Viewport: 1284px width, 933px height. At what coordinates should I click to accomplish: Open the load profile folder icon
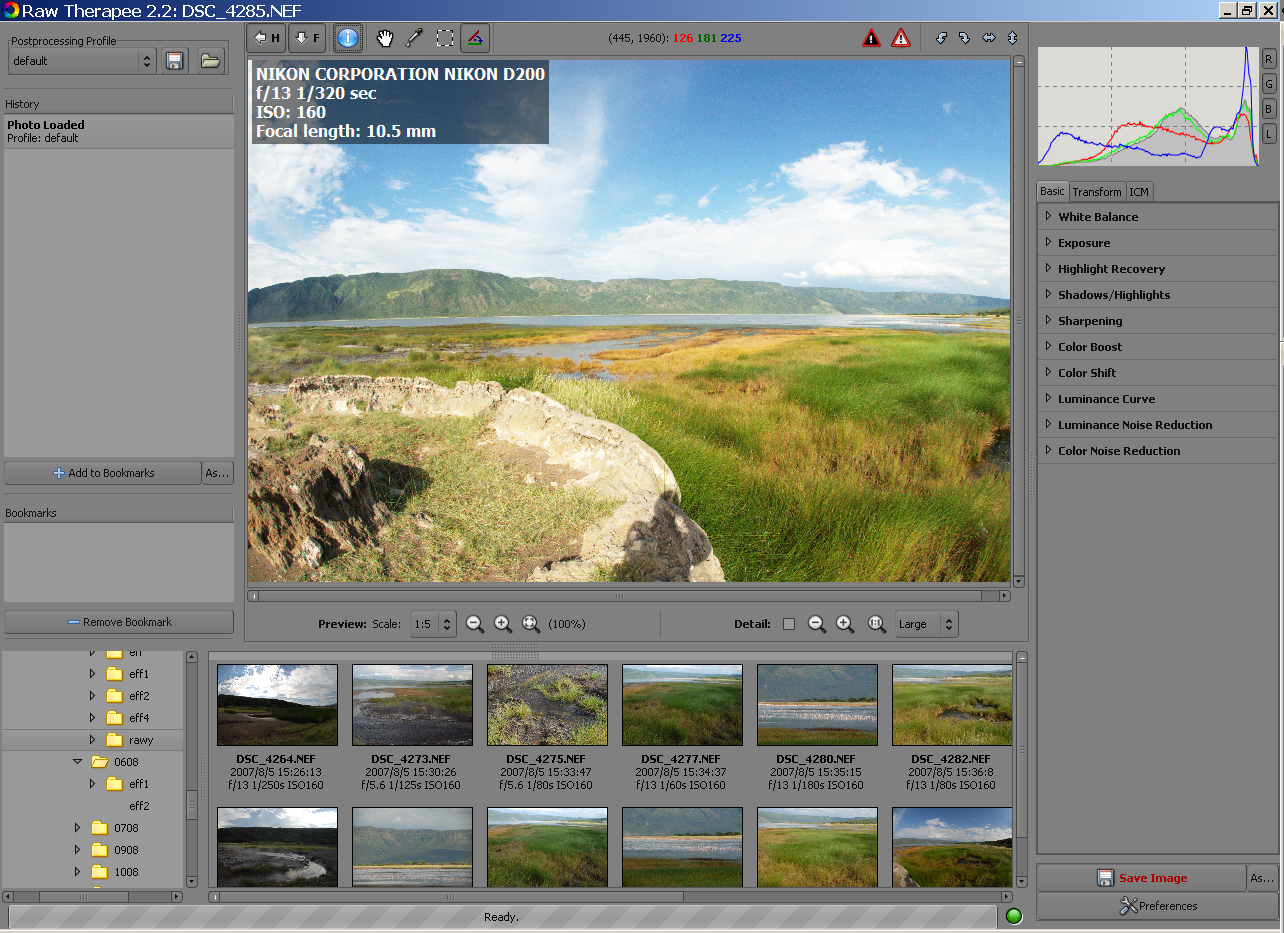coord(210,61)
